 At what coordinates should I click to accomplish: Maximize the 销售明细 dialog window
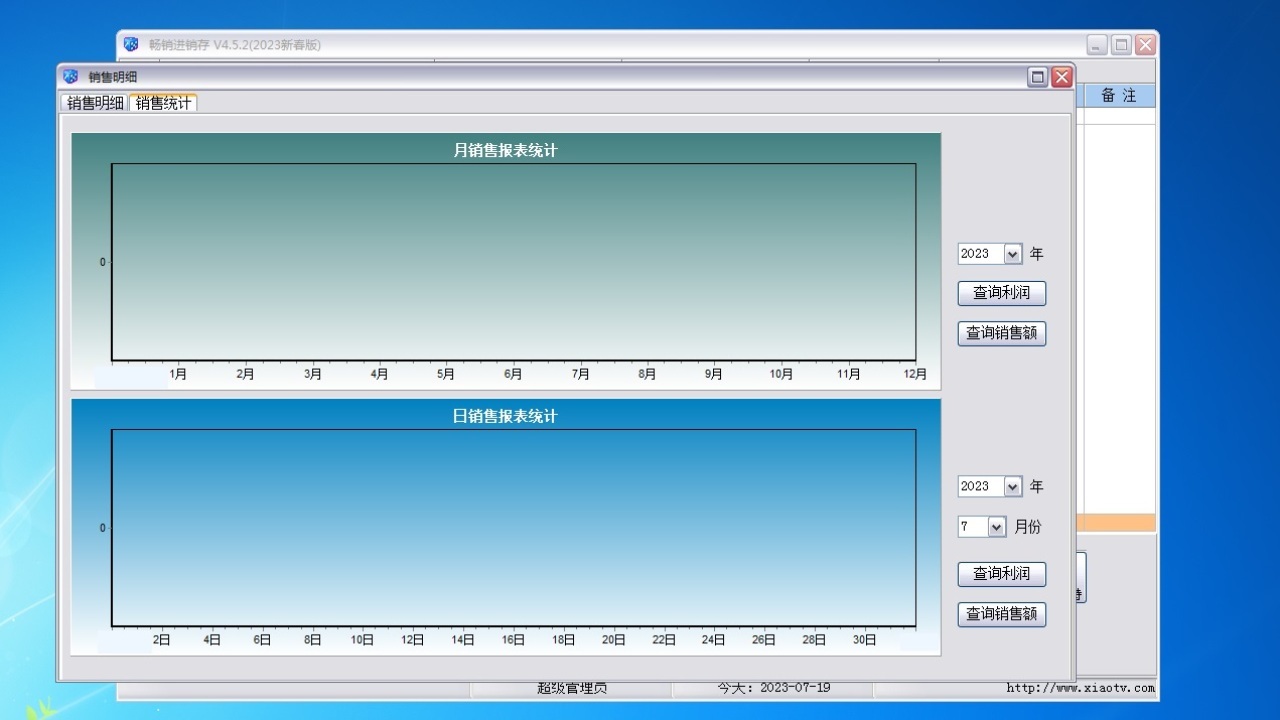1038,77
